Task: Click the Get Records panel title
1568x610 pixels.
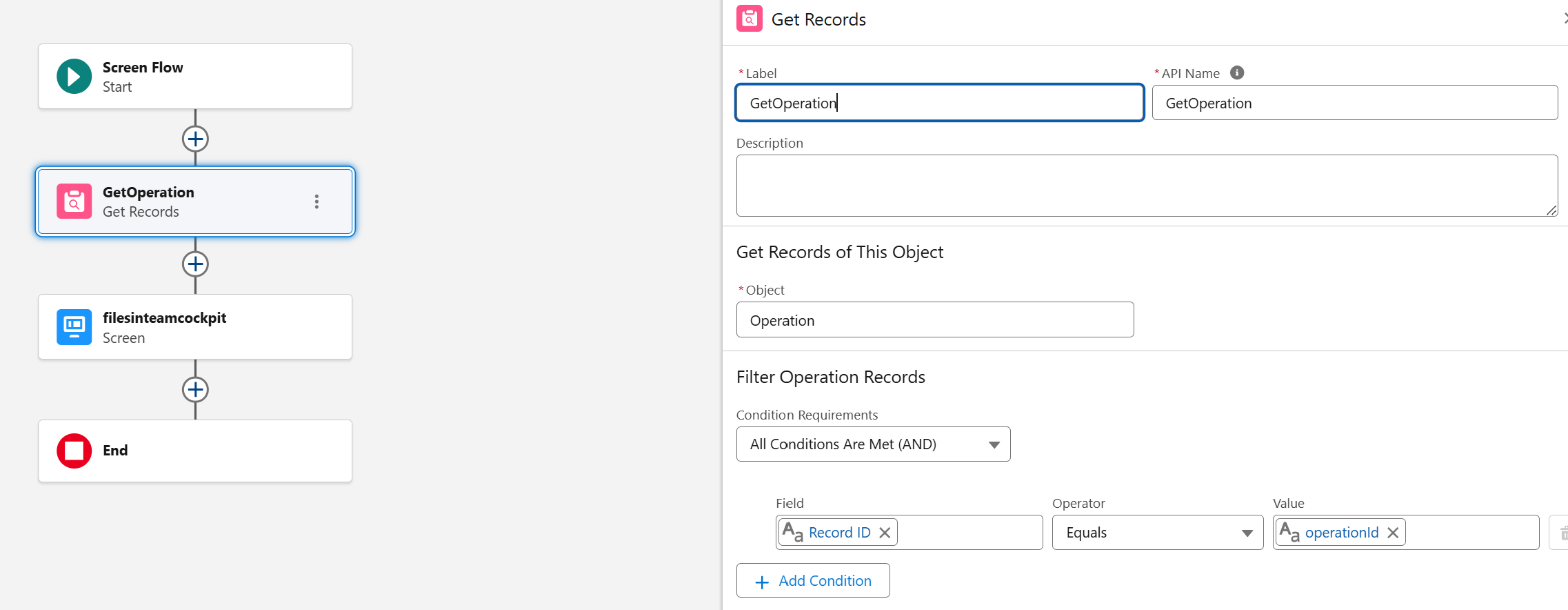Action: 818,19
